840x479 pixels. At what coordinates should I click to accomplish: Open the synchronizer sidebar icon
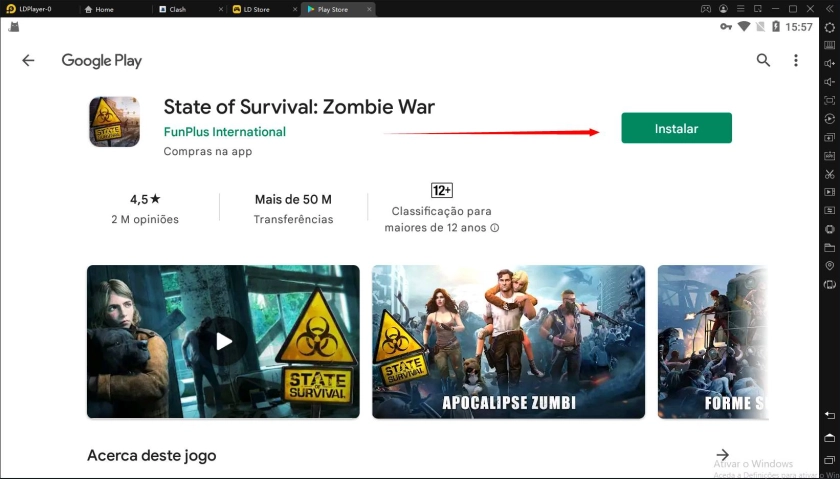[x=829, y=211]
